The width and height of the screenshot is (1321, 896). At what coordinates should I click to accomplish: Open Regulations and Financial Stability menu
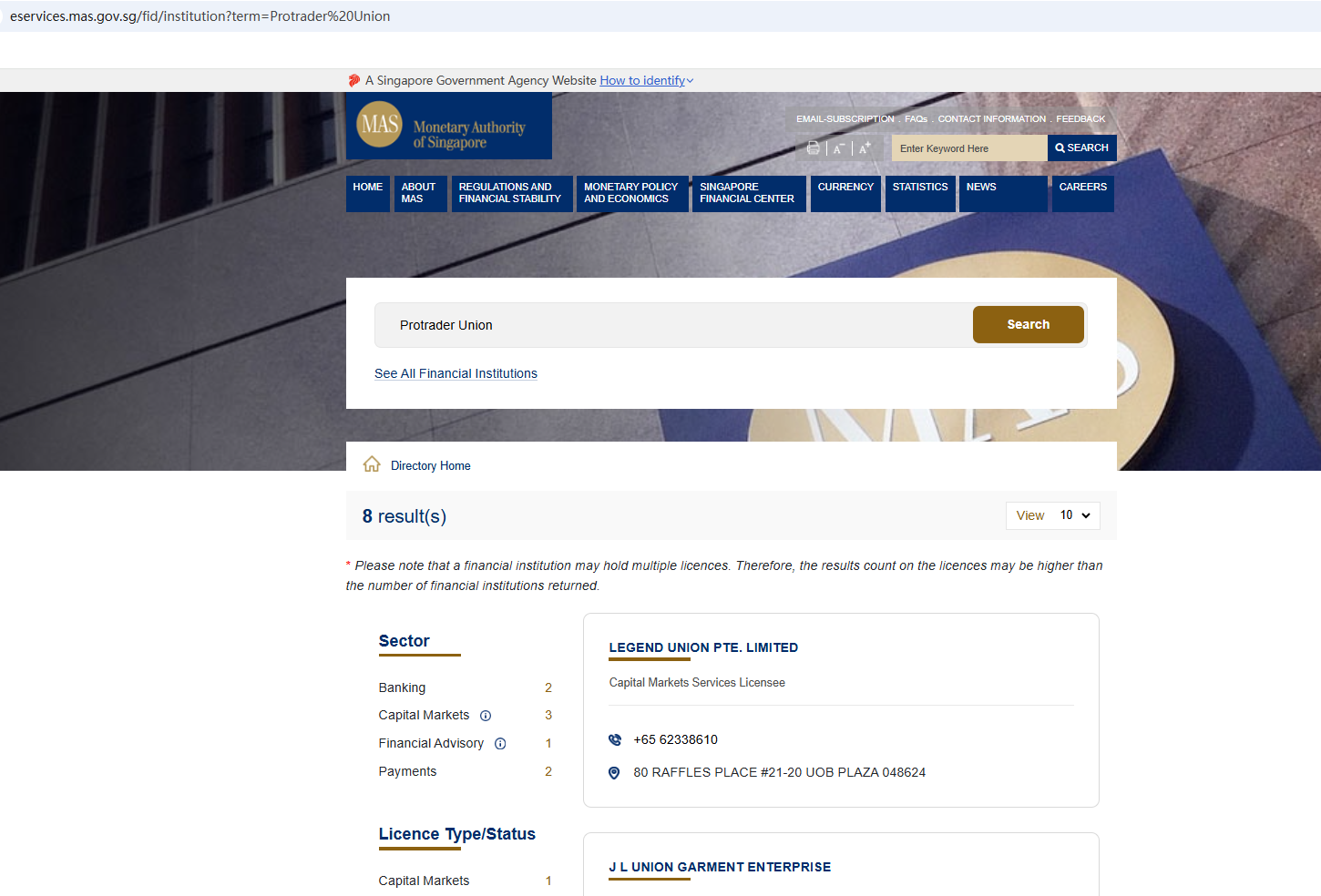click(511, 193)
